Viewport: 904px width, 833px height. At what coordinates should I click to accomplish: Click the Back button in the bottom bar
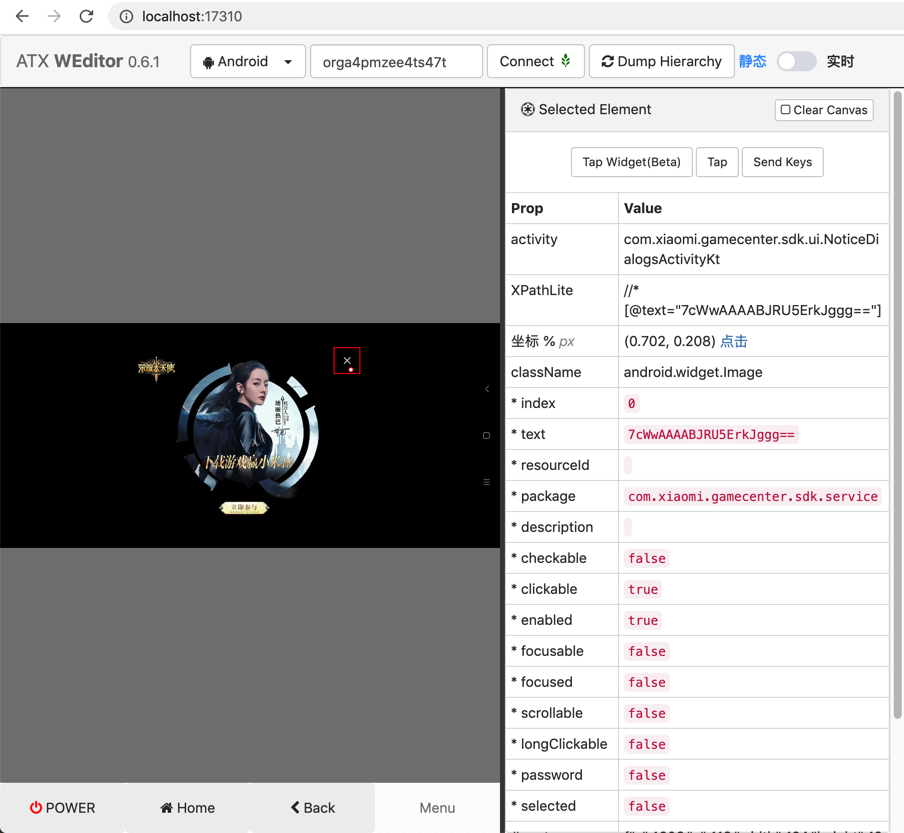pos(312,808)
